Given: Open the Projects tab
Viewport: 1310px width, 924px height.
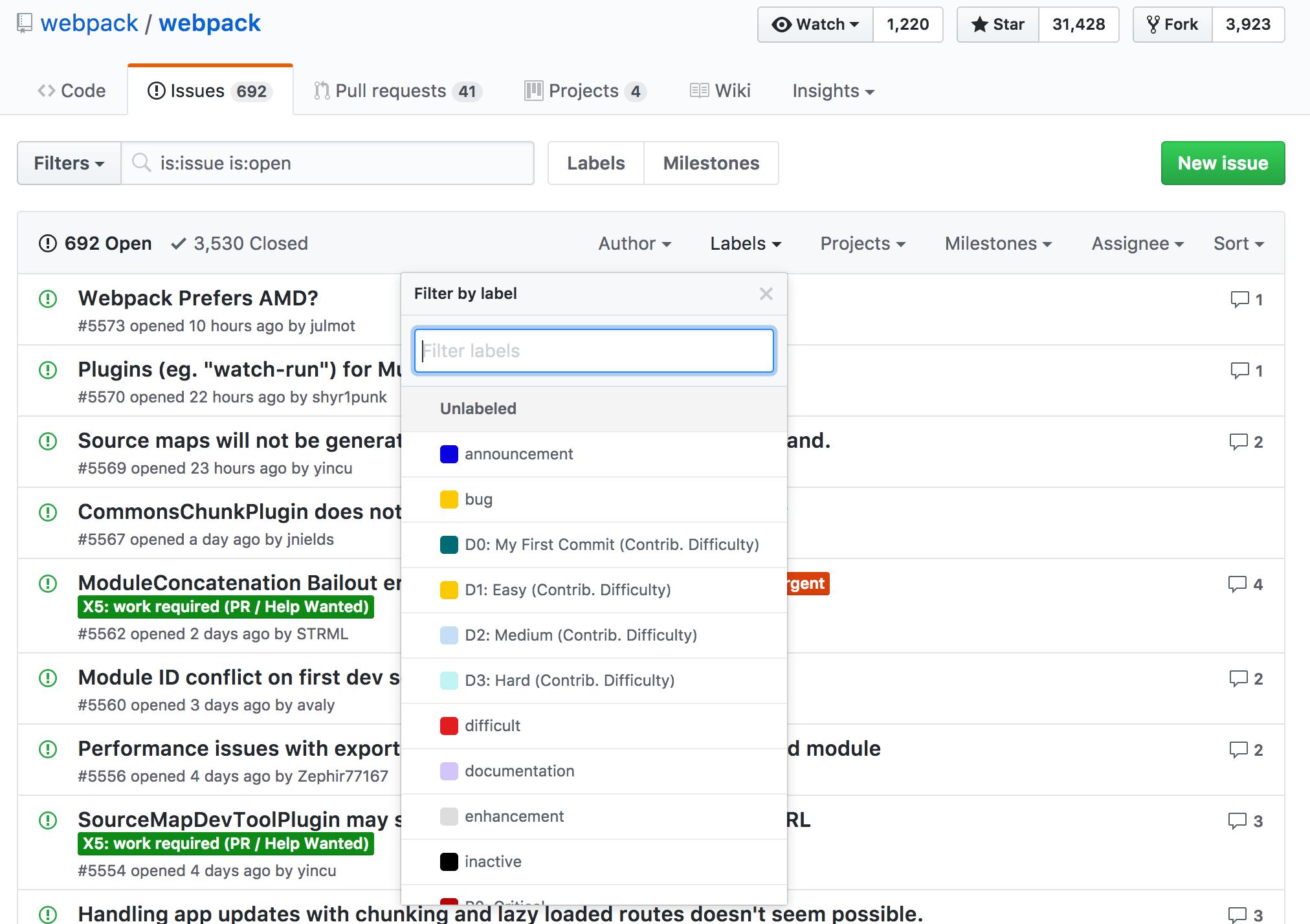Looking at the screenshot, I should (x=586, y=91).
